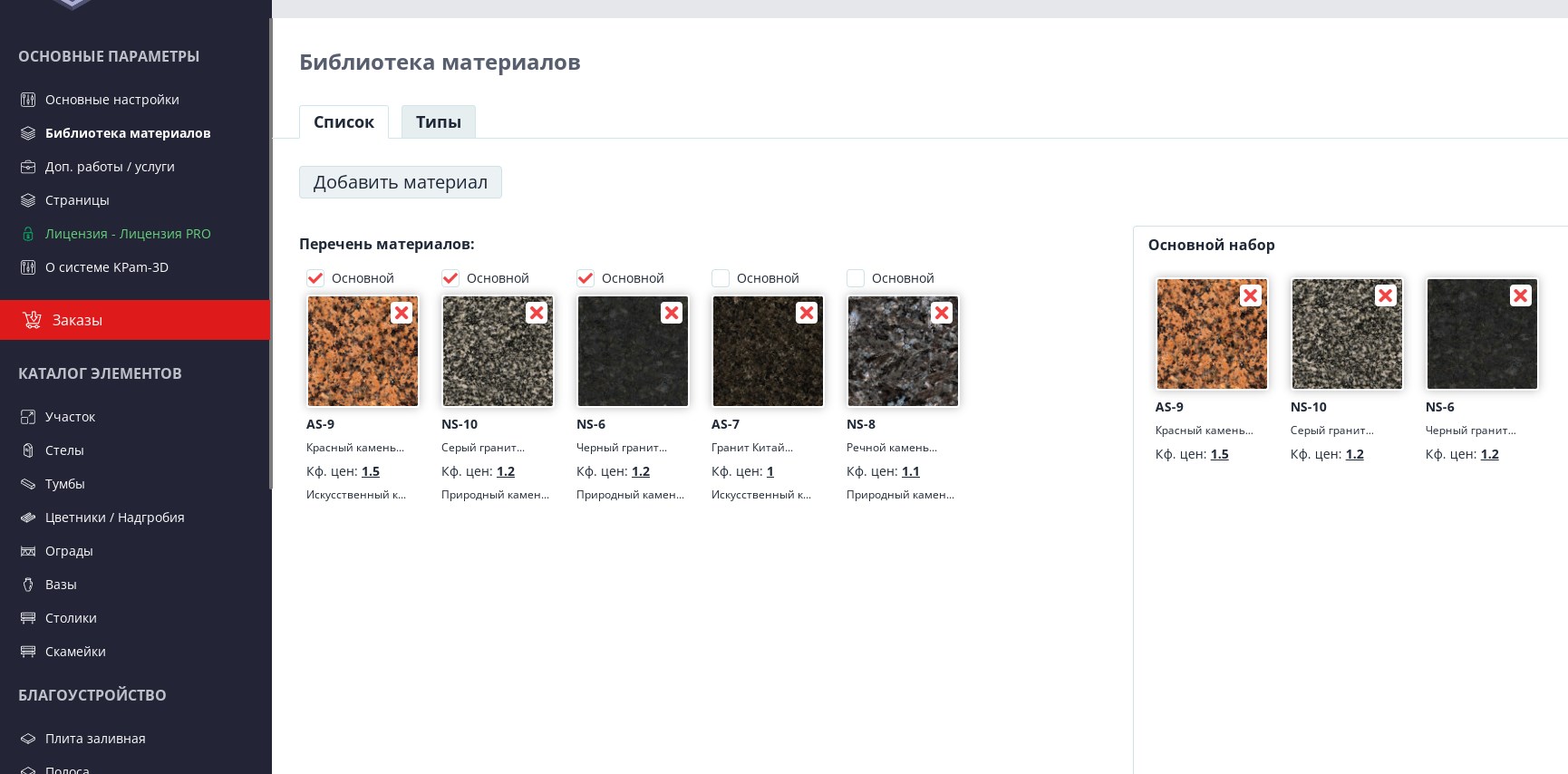Screen dimensions: 1568x774
Task: Open the Заказы section
Action: click(x=135, y=320)
